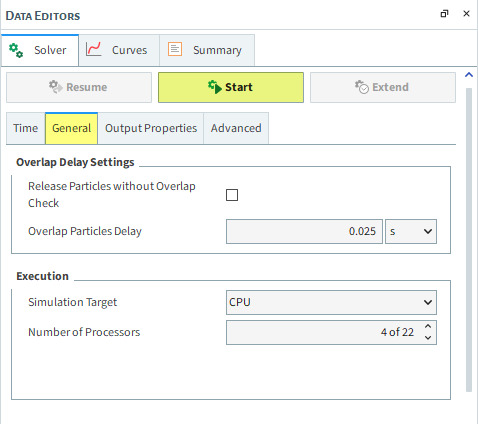Click the Overlap Particles Delay value field
This screenshot has height=424, width=478.
click(304, 231)
